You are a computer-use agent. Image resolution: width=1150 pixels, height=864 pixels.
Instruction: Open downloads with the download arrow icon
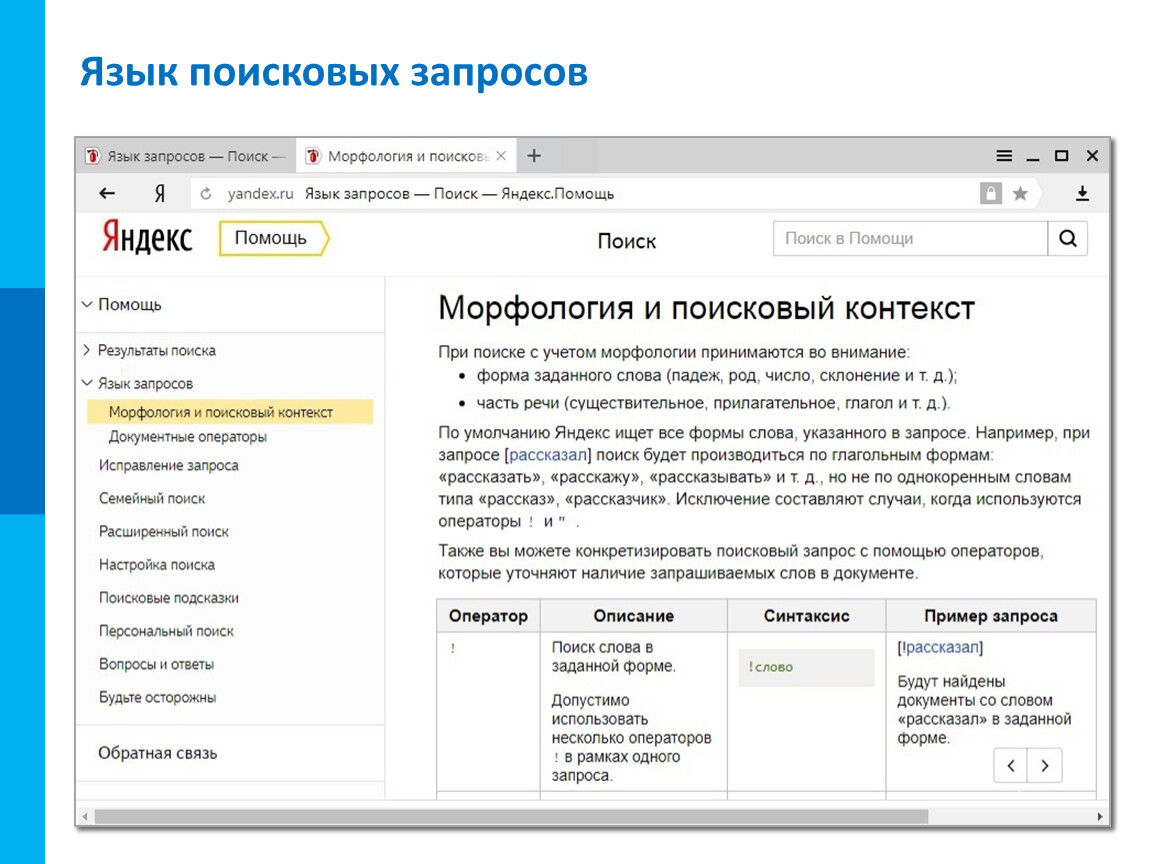pyautogui.click(x=1082, y=194)
